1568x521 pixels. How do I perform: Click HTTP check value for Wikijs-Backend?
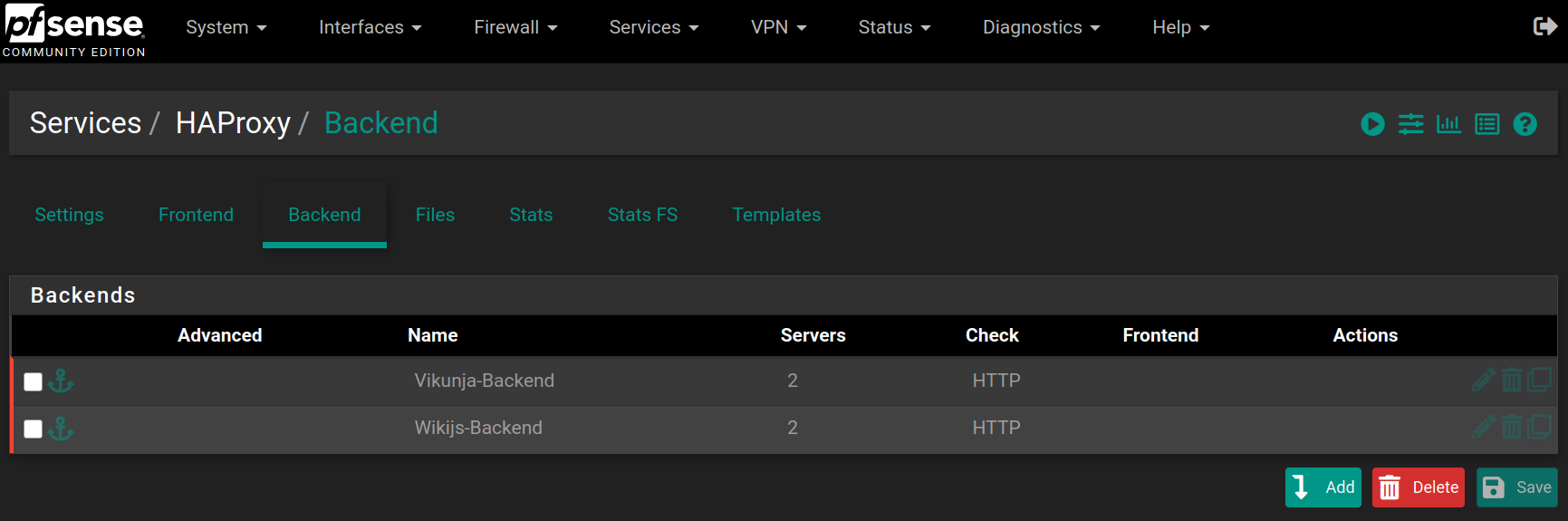(x=996, y=428)
